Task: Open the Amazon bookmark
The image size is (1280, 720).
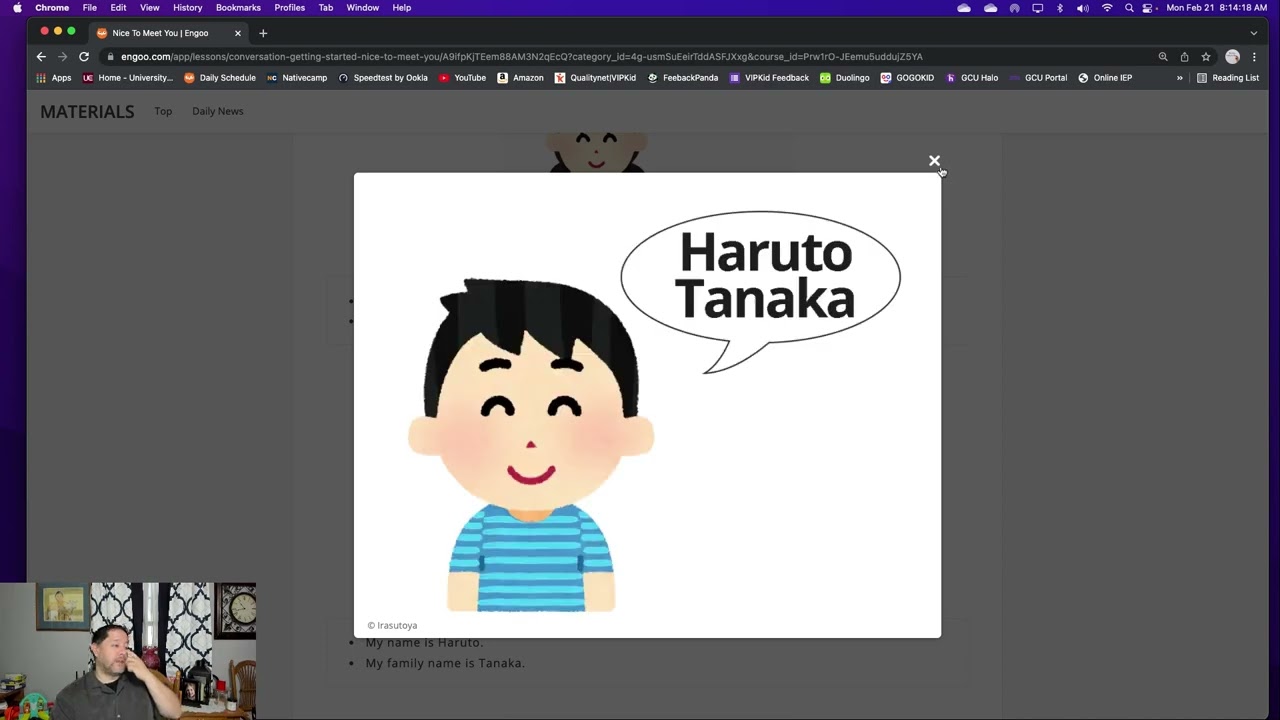Action: [520, 78]
